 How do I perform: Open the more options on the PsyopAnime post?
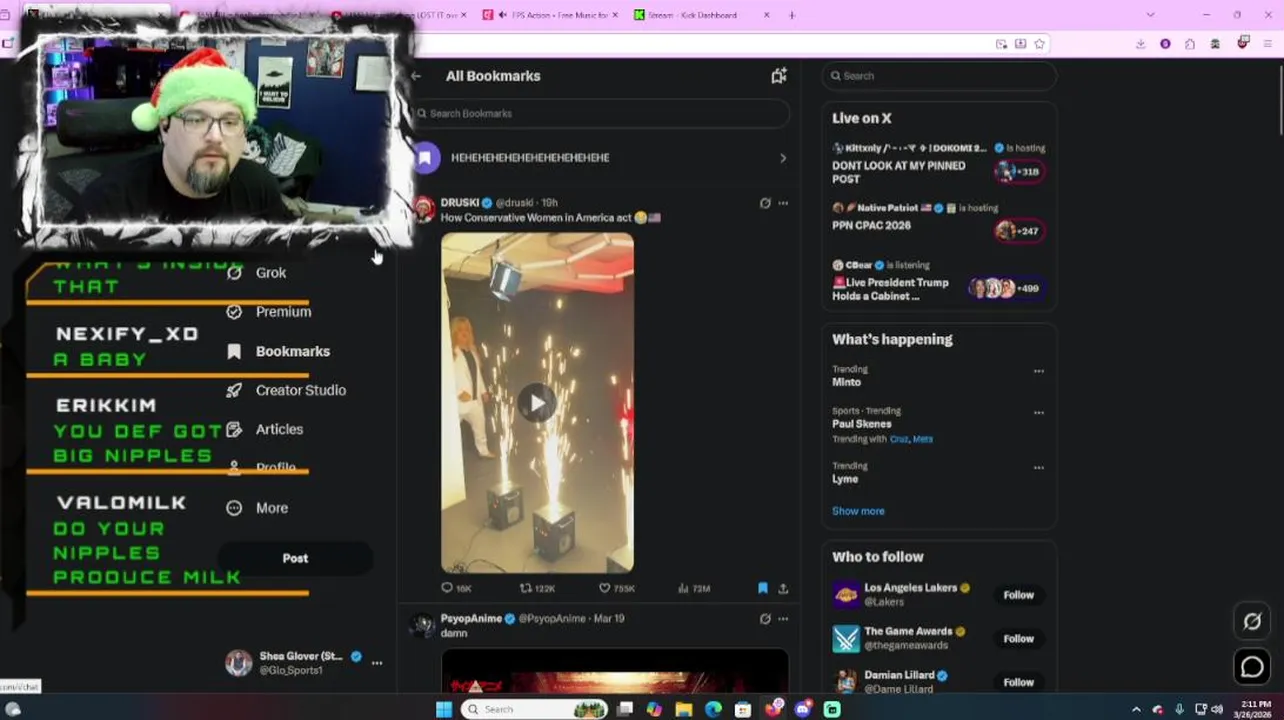[x=783, y=619]
